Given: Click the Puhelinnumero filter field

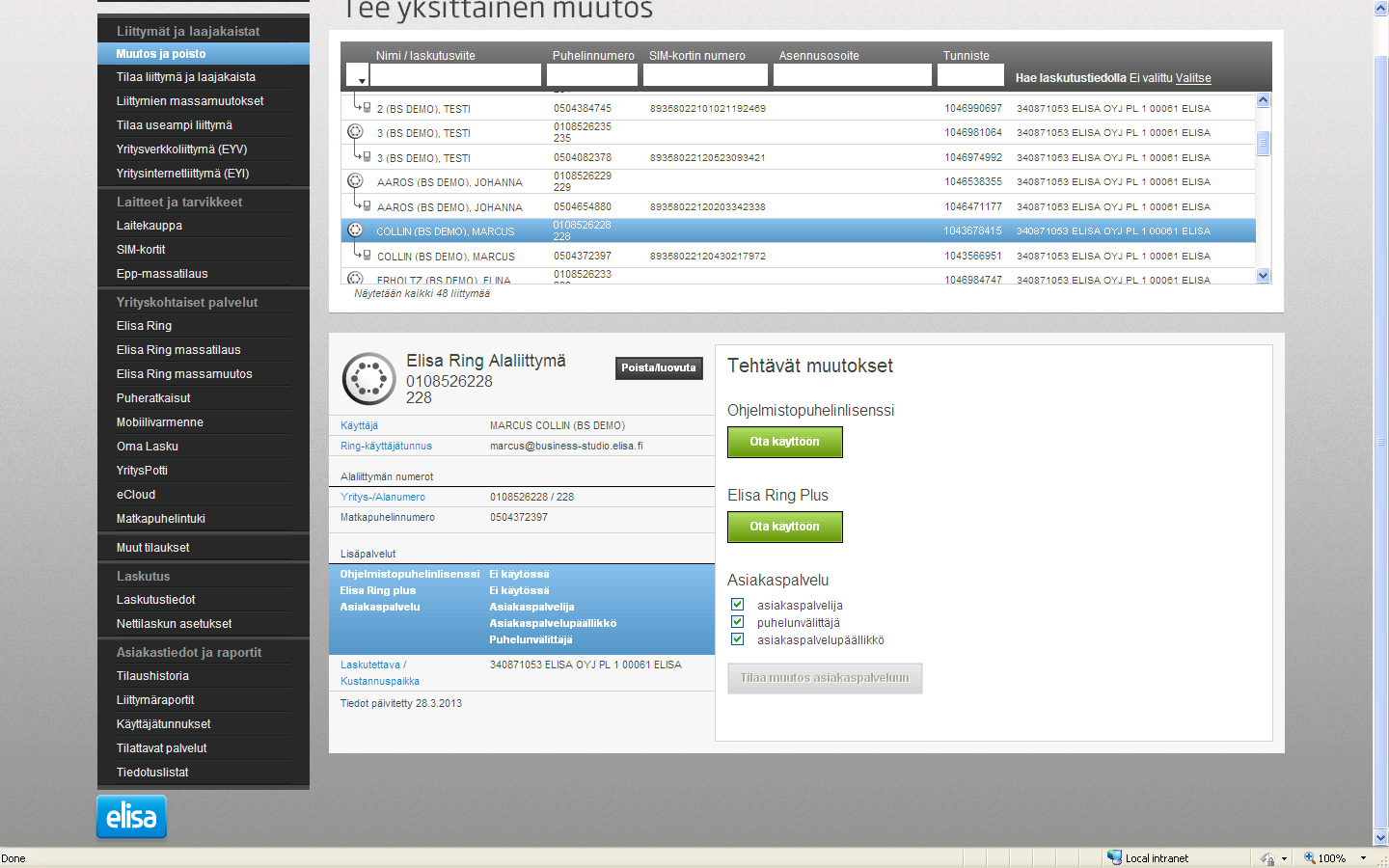Looking at the screenshot, I should tap(592, 75).
